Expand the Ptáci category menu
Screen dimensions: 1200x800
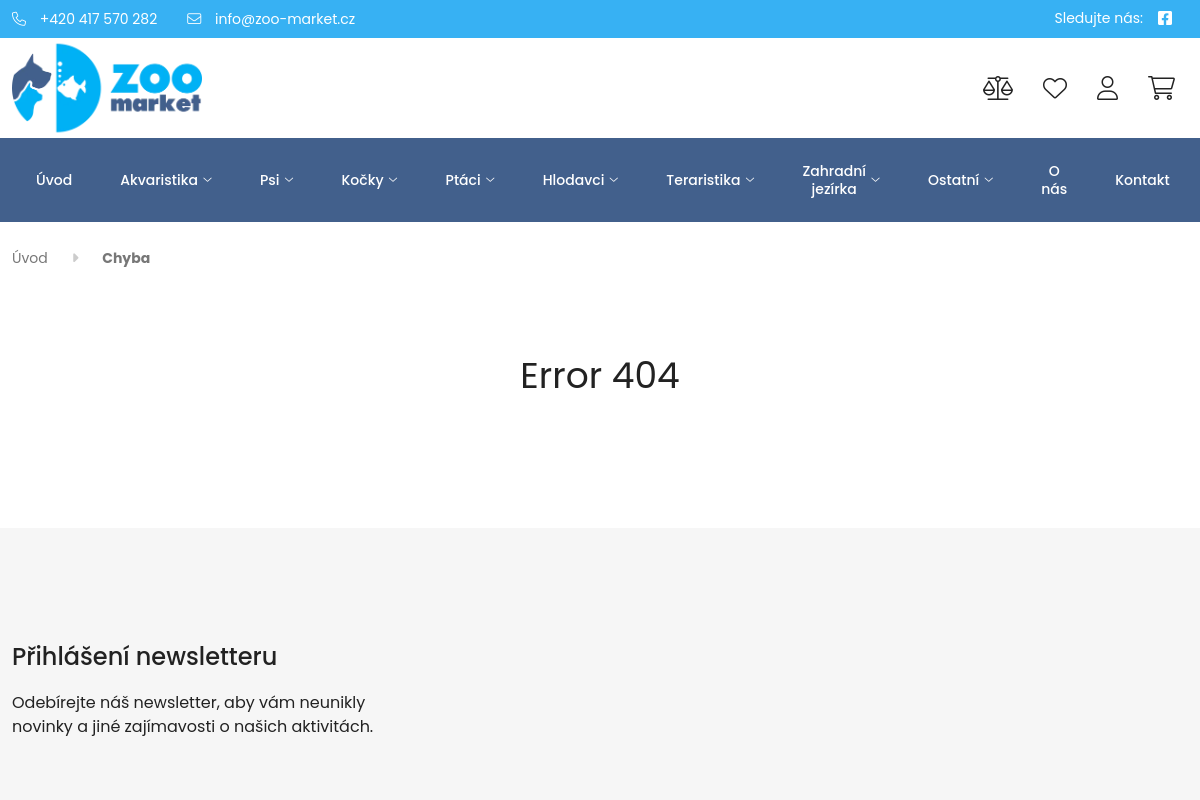tap(470, 180)
